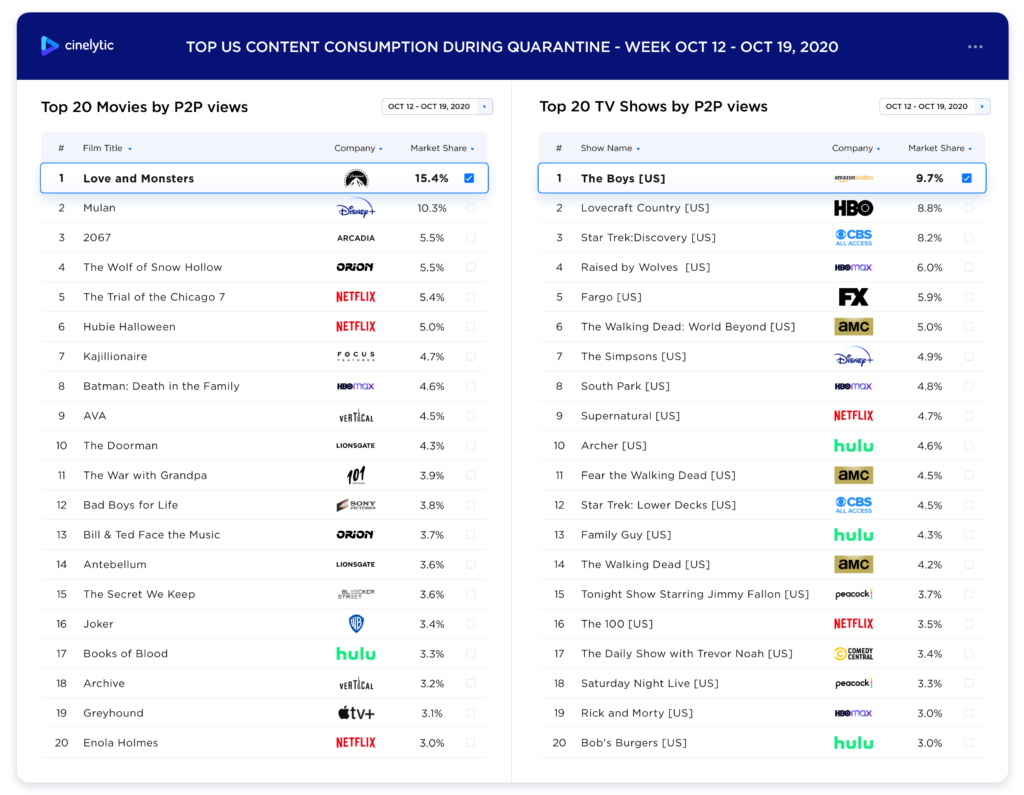This screenshot has height=795, width=1024.
Task: Click the show name Family Guy [US]
Action: [x=626, y=534]
